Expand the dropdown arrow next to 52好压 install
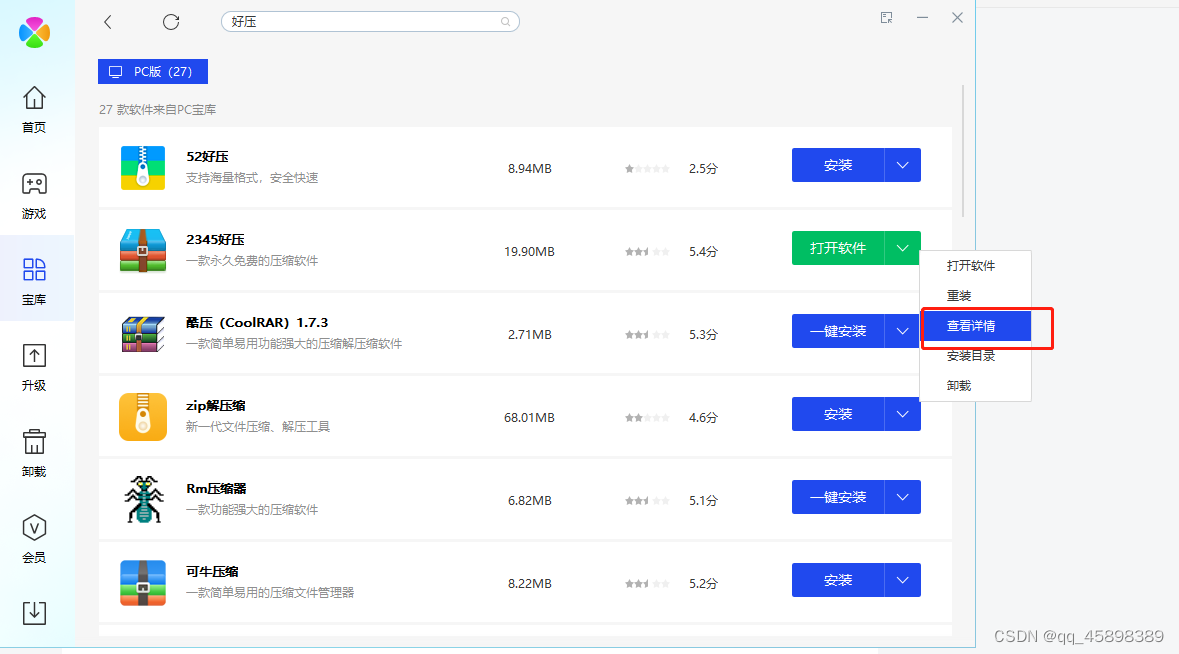 [x=902, y=165]
